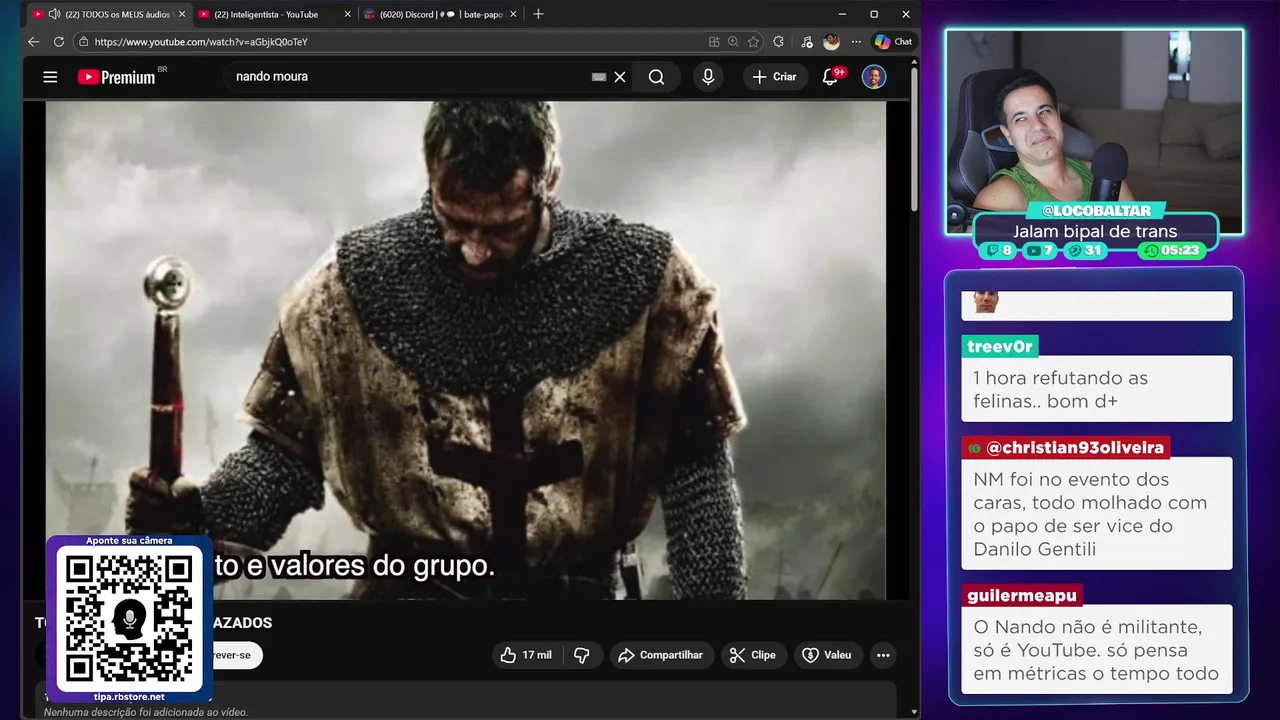Start voice search with microphone
The width and height of the screenshot is (1280, 720).
pos(708,77)
